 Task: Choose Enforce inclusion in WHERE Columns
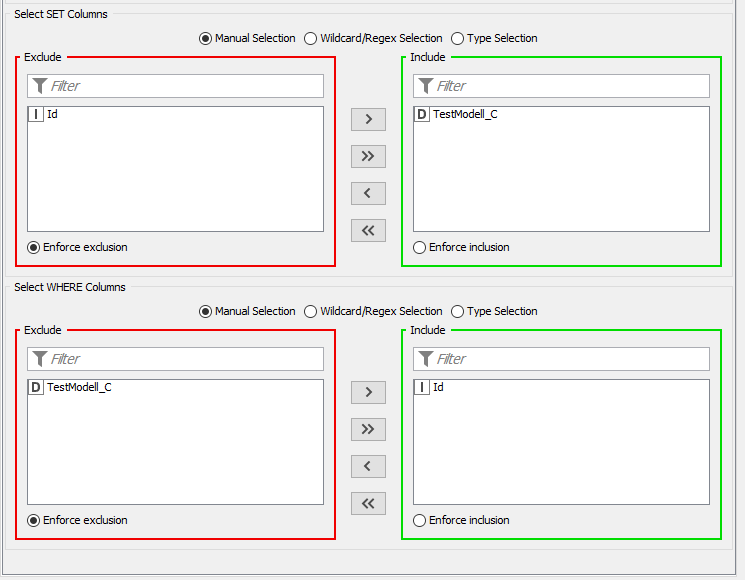[461, 521]
